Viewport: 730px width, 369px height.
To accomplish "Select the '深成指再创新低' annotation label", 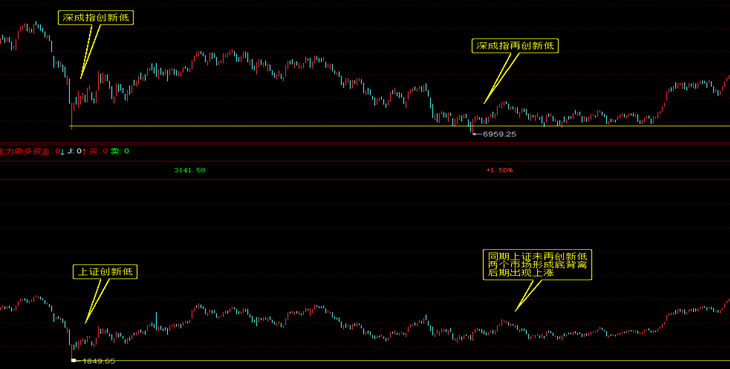I will [515, 46].
